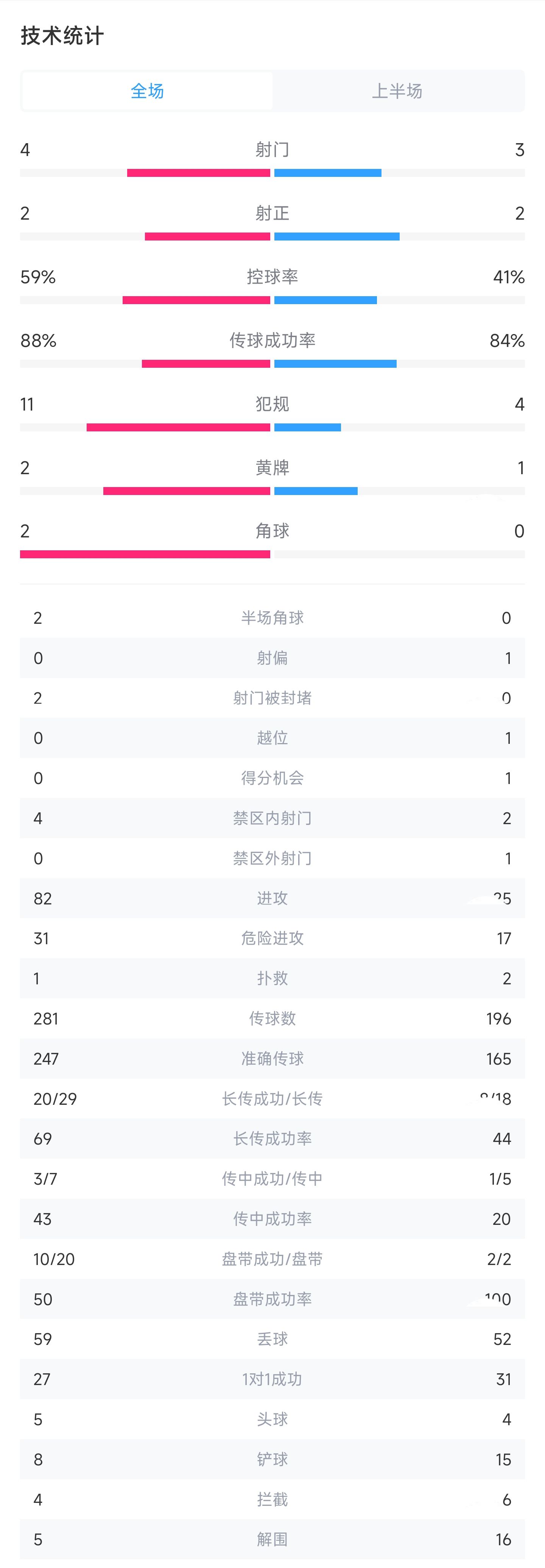Click the pink 控球率 bar
Screen dimensions: 545x1568
tap(196, 300)
